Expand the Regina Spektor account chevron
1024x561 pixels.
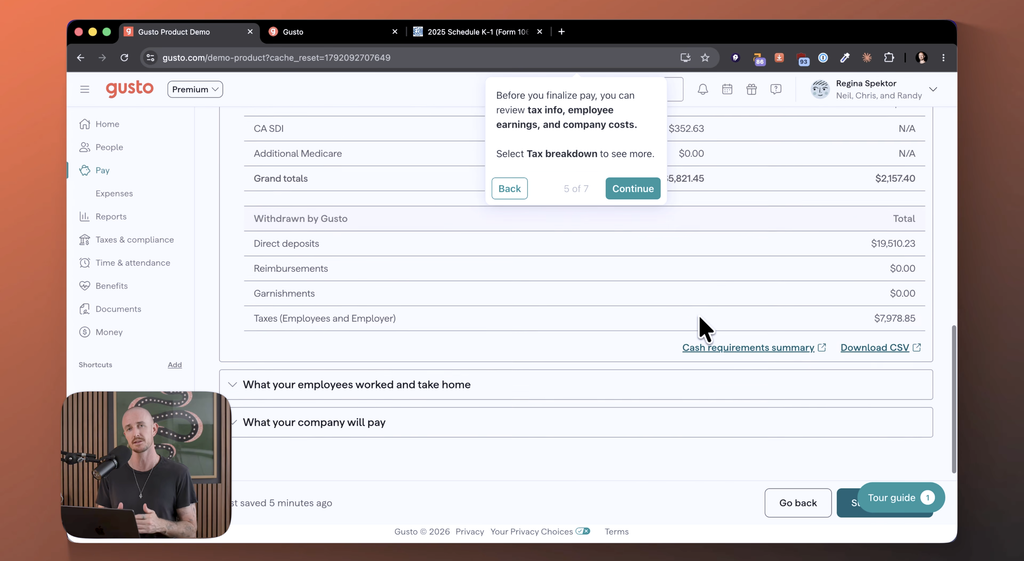(933, 89)
